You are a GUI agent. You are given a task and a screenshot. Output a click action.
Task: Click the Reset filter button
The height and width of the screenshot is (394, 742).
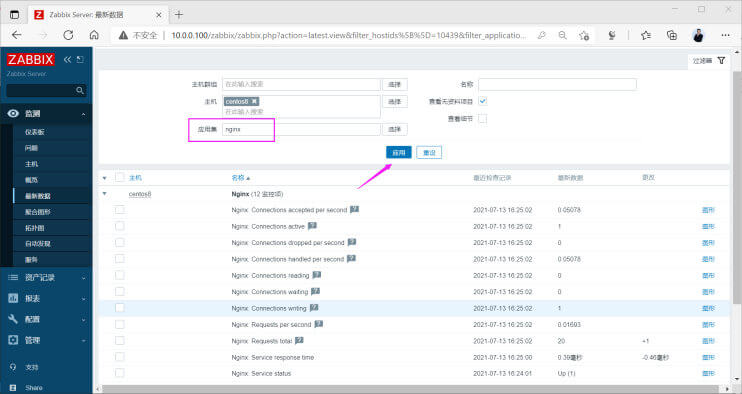pyautogui.click(x=429, y=152)
